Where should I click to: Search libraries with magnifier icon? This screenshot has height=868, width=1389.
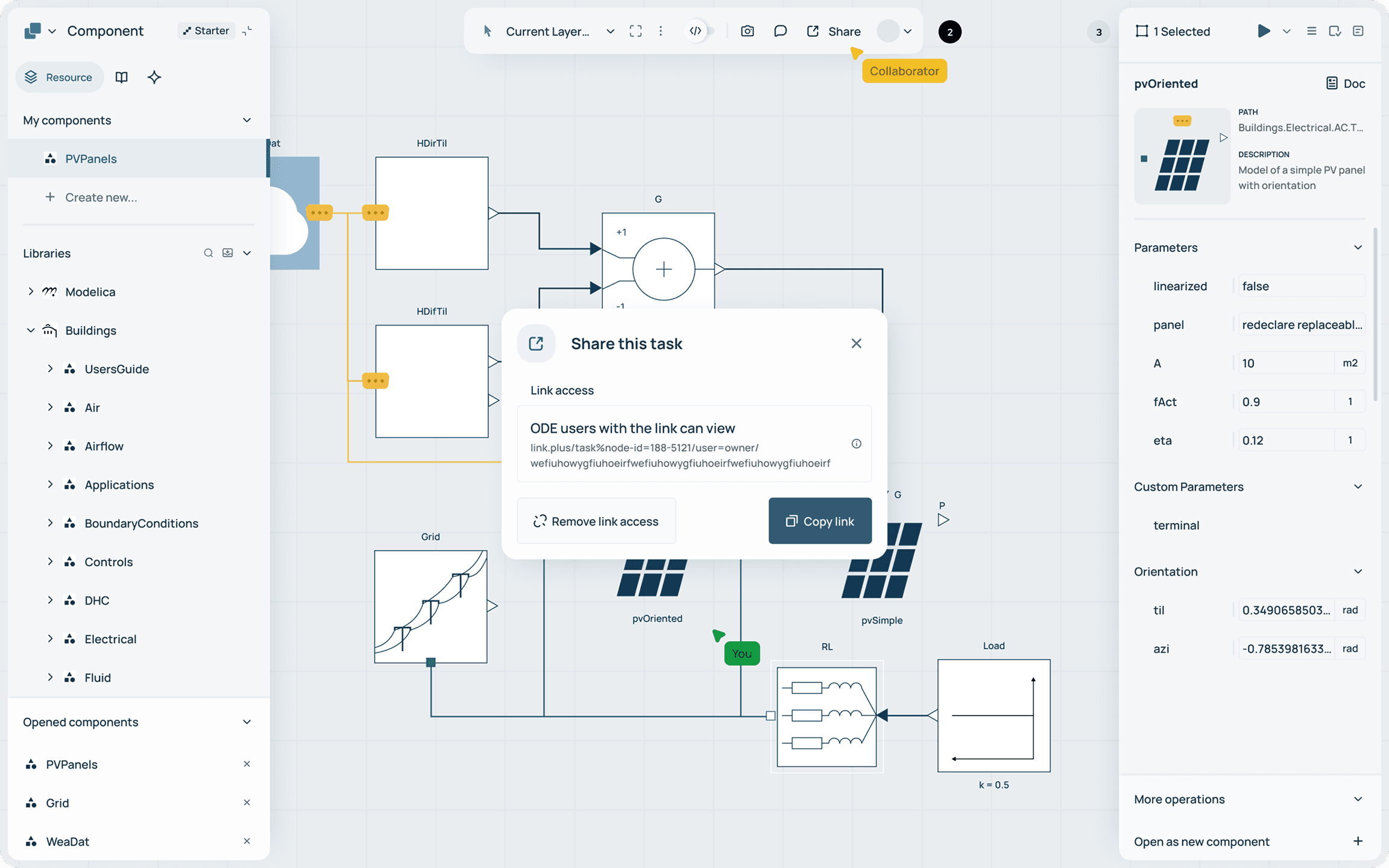click(x=208, y=253)
